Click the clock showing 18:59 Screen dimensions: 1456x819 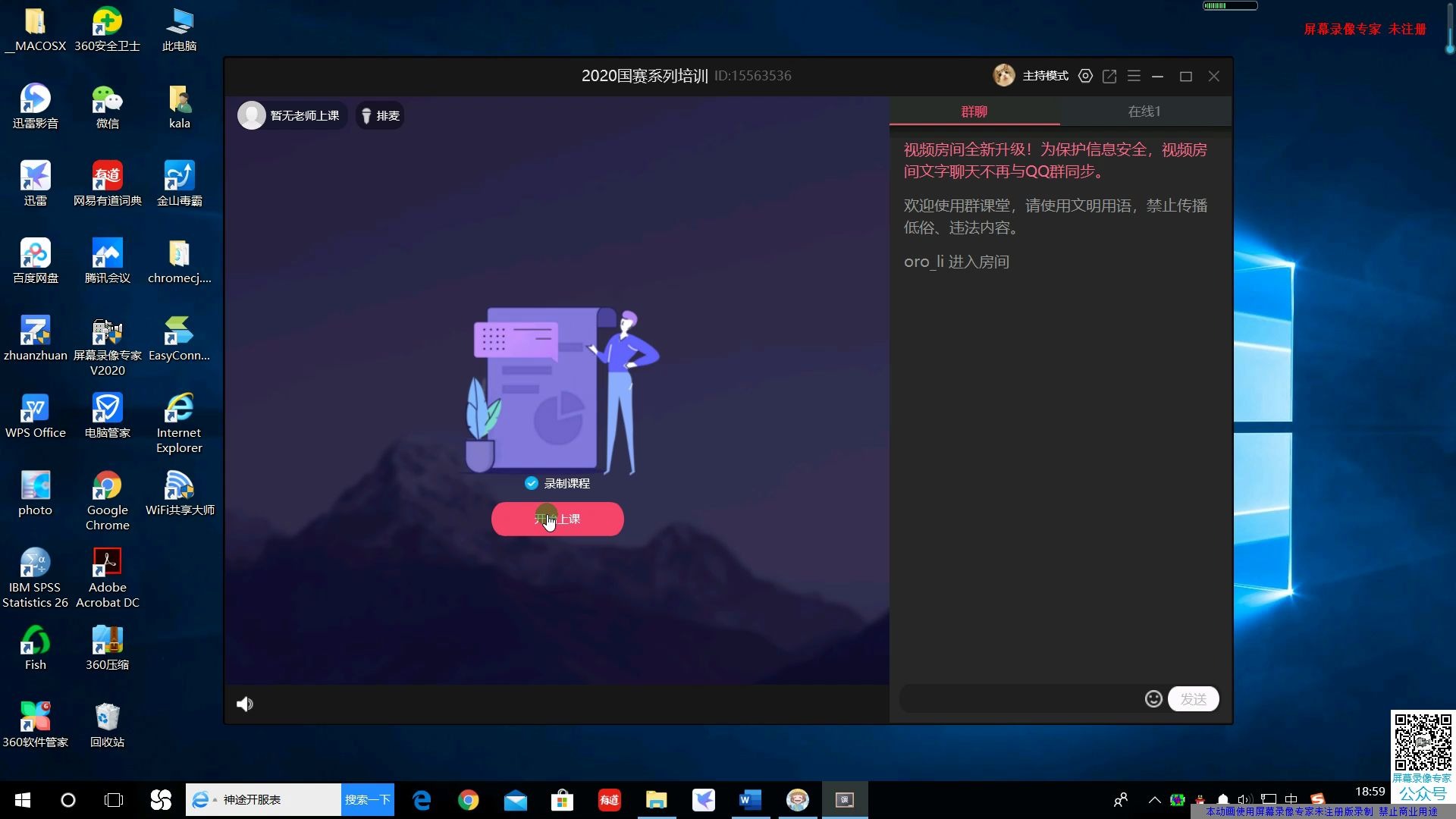coord(1370,792)
